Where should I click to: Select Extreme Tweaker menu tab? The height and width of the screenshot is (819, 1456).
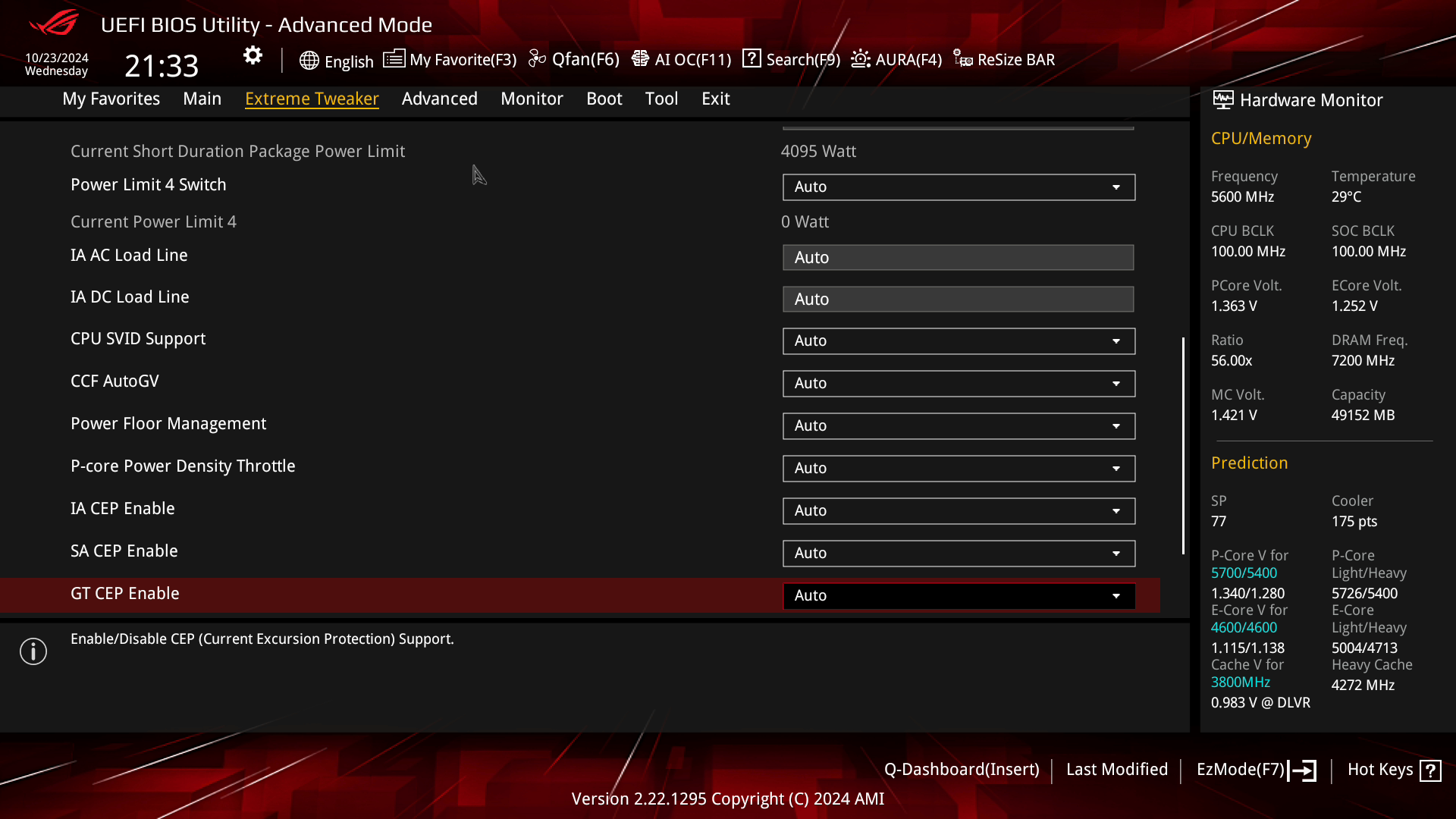point(312,98)
